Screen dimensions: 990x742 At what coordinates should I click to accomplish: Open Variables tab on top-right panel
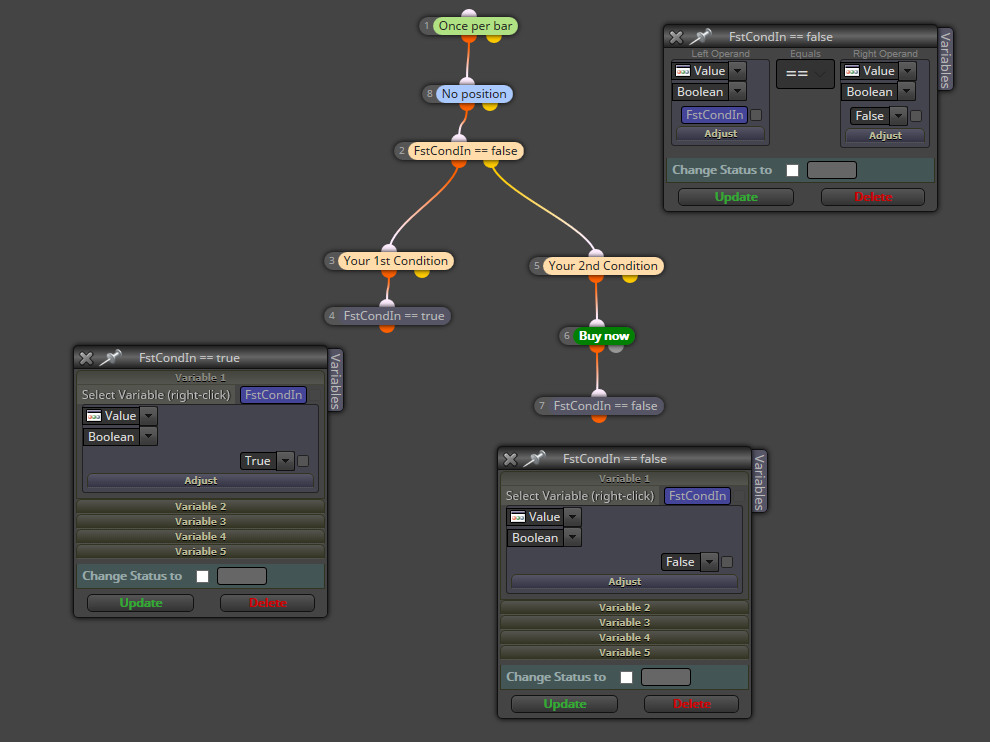(945, 60)
